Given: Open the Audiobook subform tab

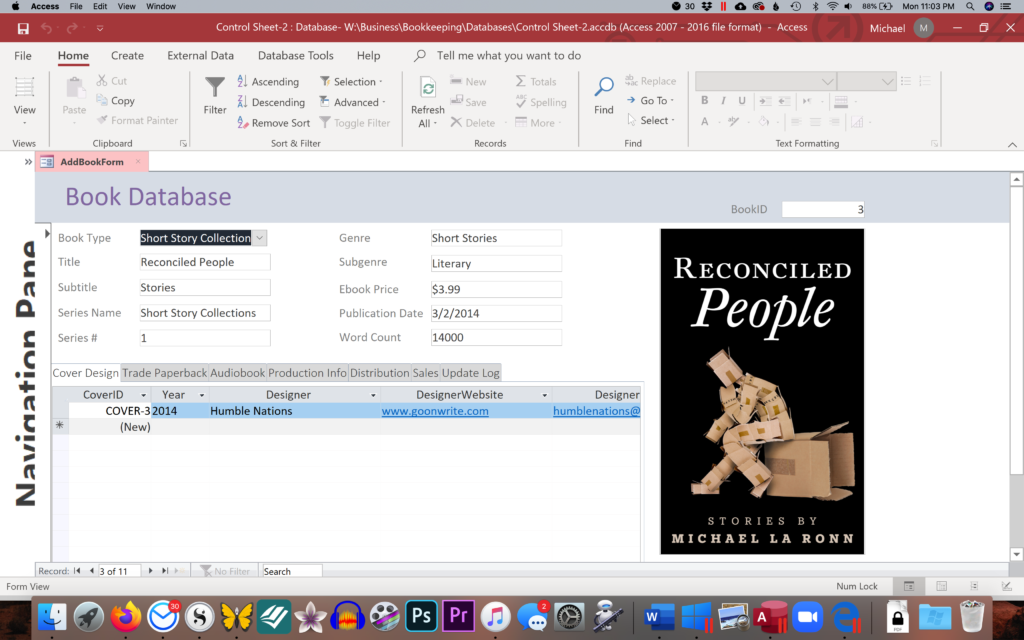Looking at the screenshot, I should pyautogui.click(x=238, y=373).
